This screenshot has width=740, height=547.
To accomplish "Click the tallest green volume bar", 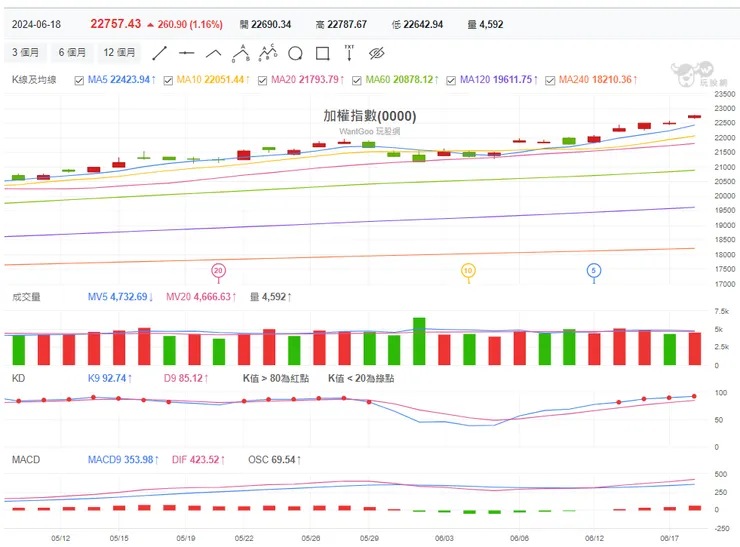I will click(419, 341).
